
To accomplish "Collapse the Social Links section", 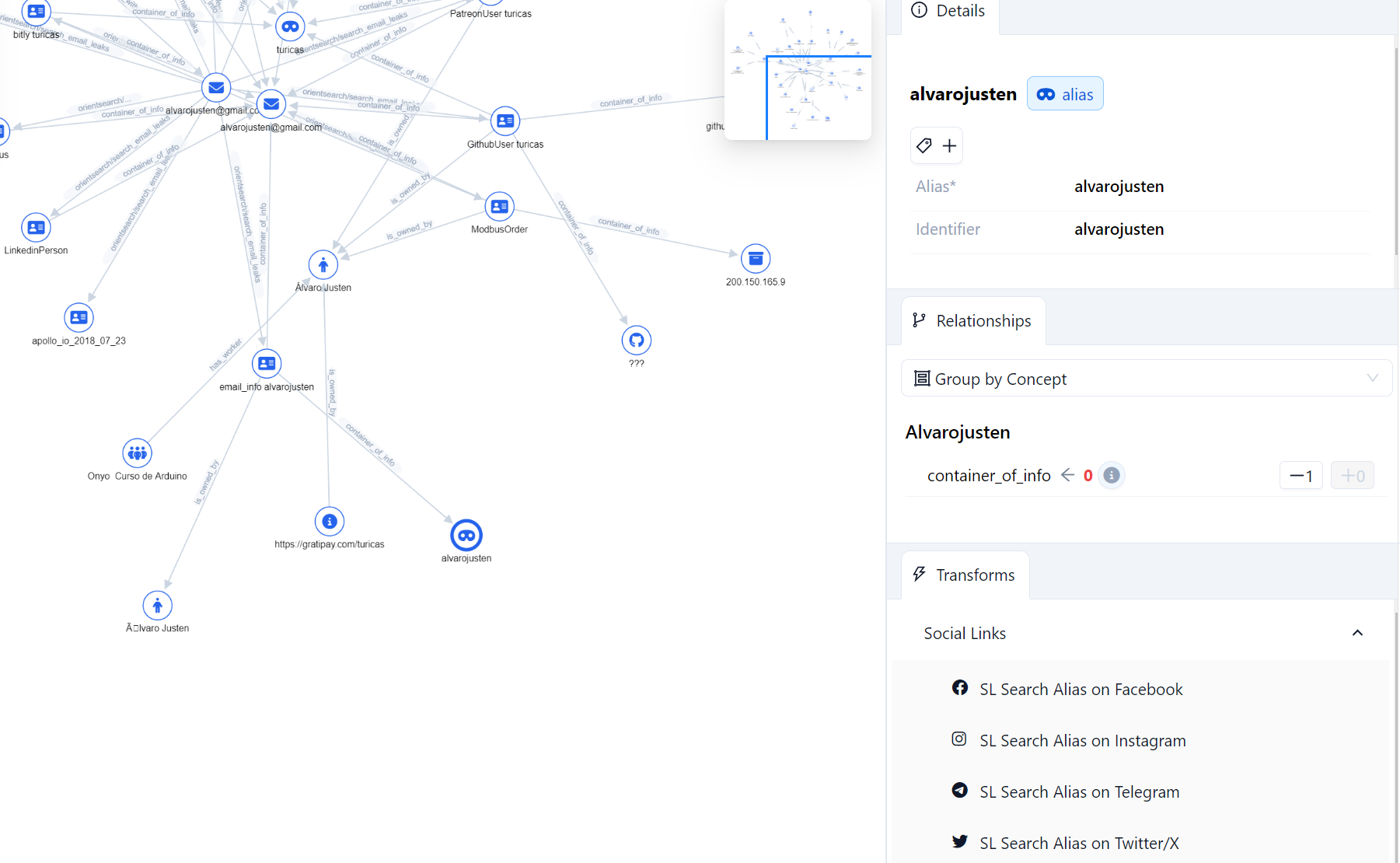I will [x=1356, y=633].
